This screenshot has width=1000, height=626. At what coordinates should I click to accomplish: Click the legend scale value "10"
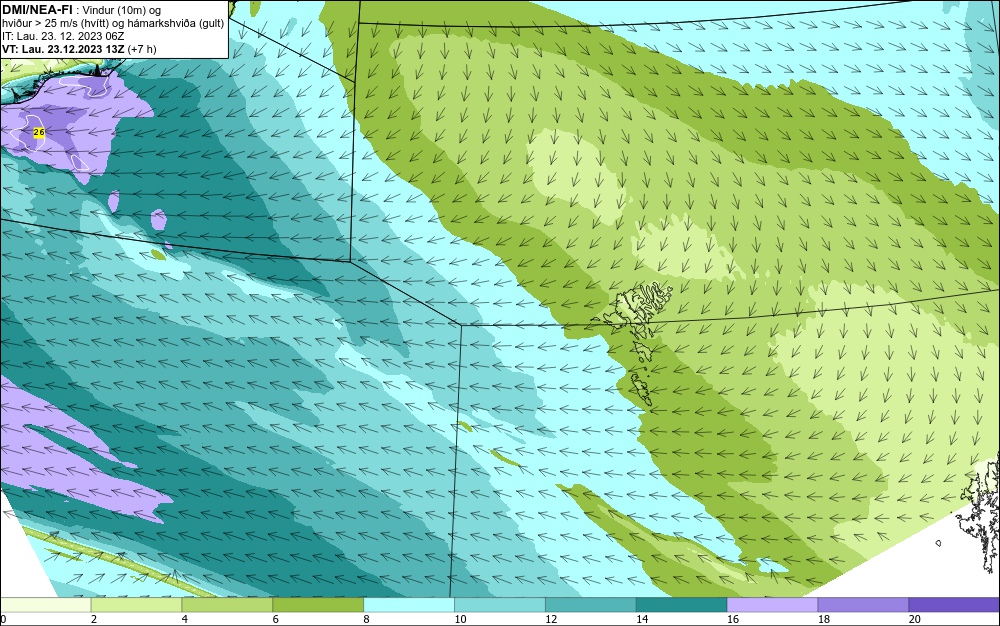[x=460, y=619]
